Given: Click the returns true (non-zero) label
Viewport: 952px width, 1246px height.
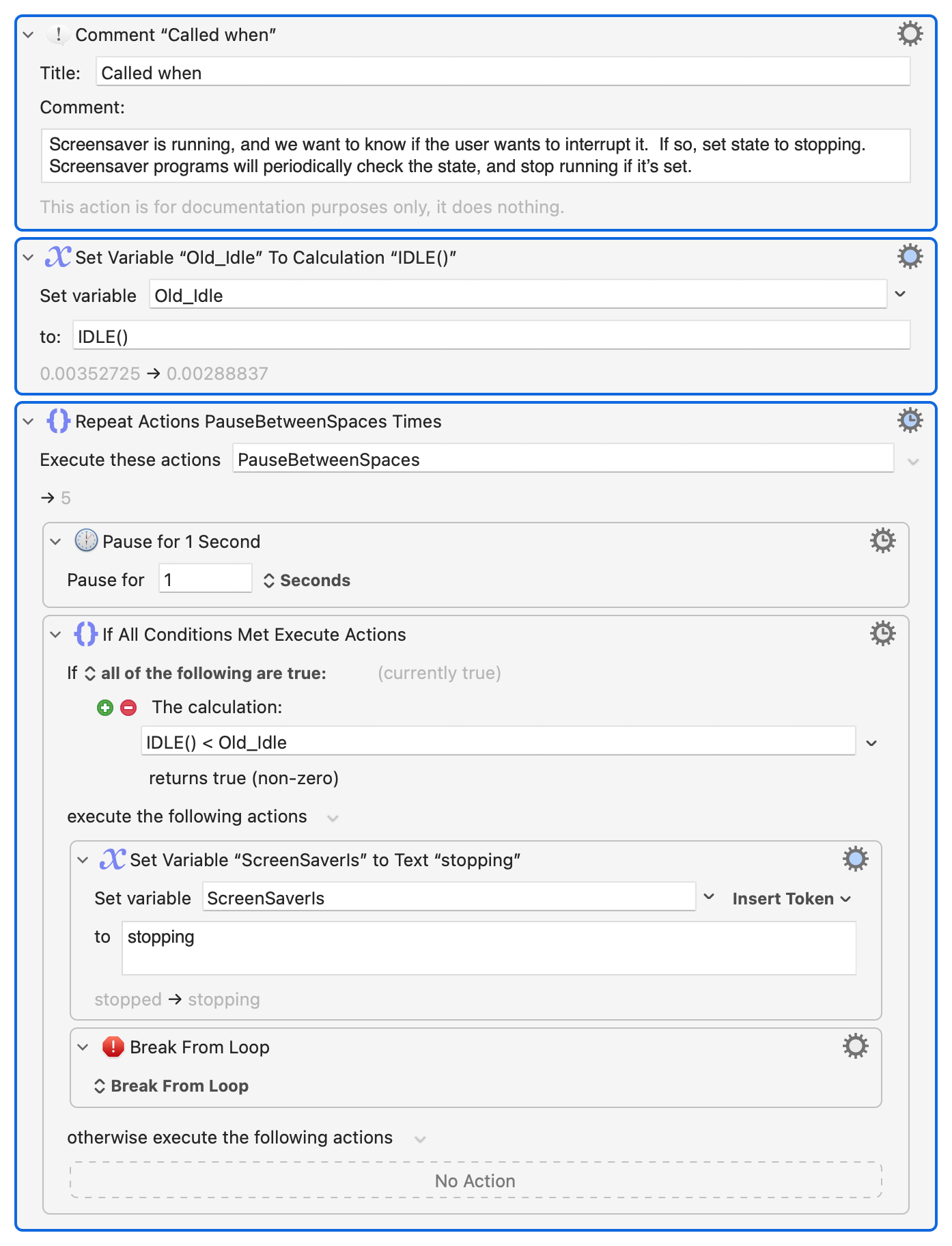Looking at the screenshot, I should point(244,778).
